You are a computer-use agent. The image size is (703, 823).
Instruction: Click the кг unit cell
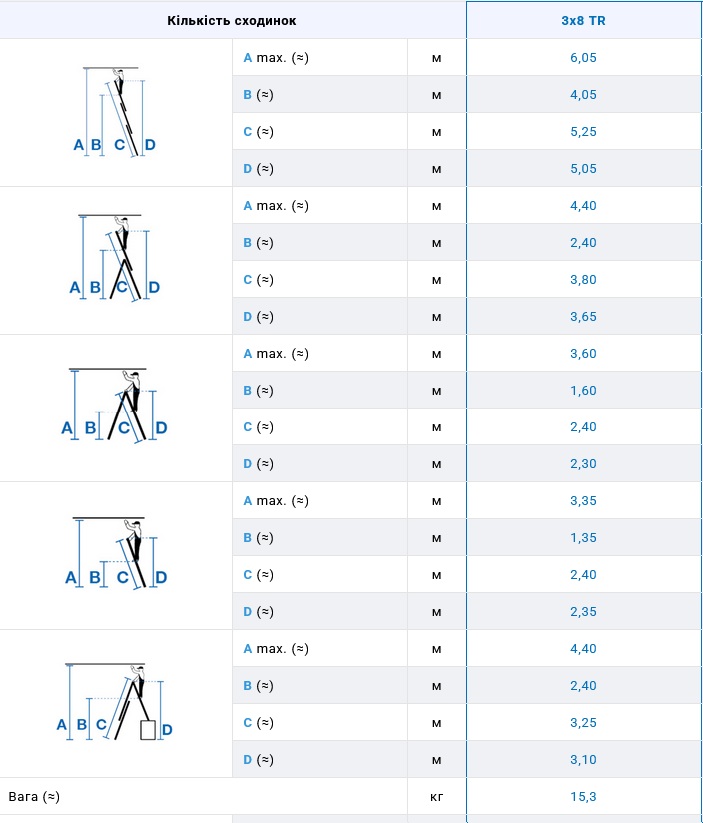click(x=436, y=797)
